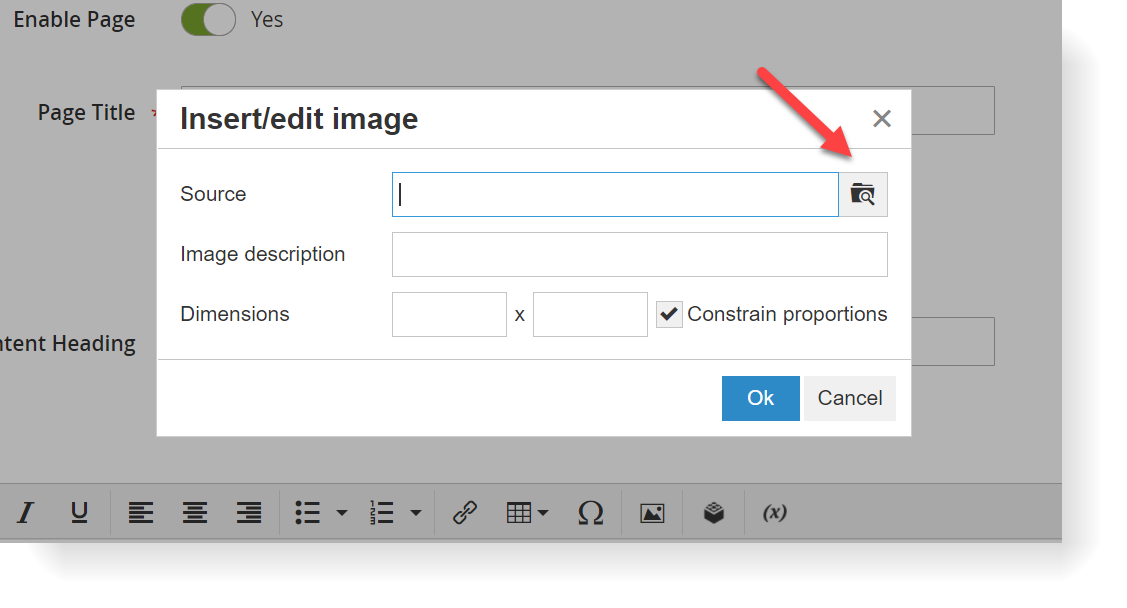Toggle underline formatting
Screen dimensions: 1127x608
(x=79, y=512)
